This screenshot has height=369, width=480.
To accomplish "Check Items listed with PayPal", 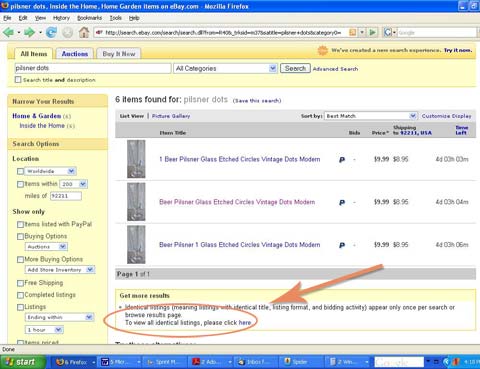I will (x=20, y=224).
